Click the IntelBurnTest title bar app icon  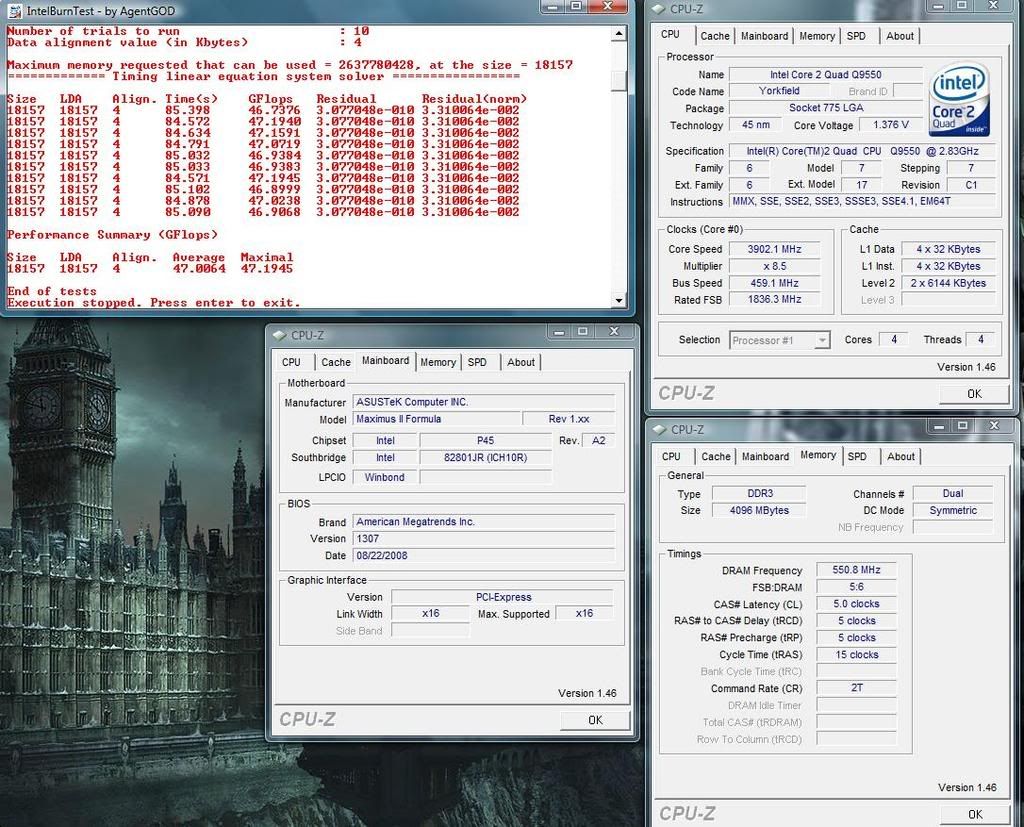[x=14, y=10]
